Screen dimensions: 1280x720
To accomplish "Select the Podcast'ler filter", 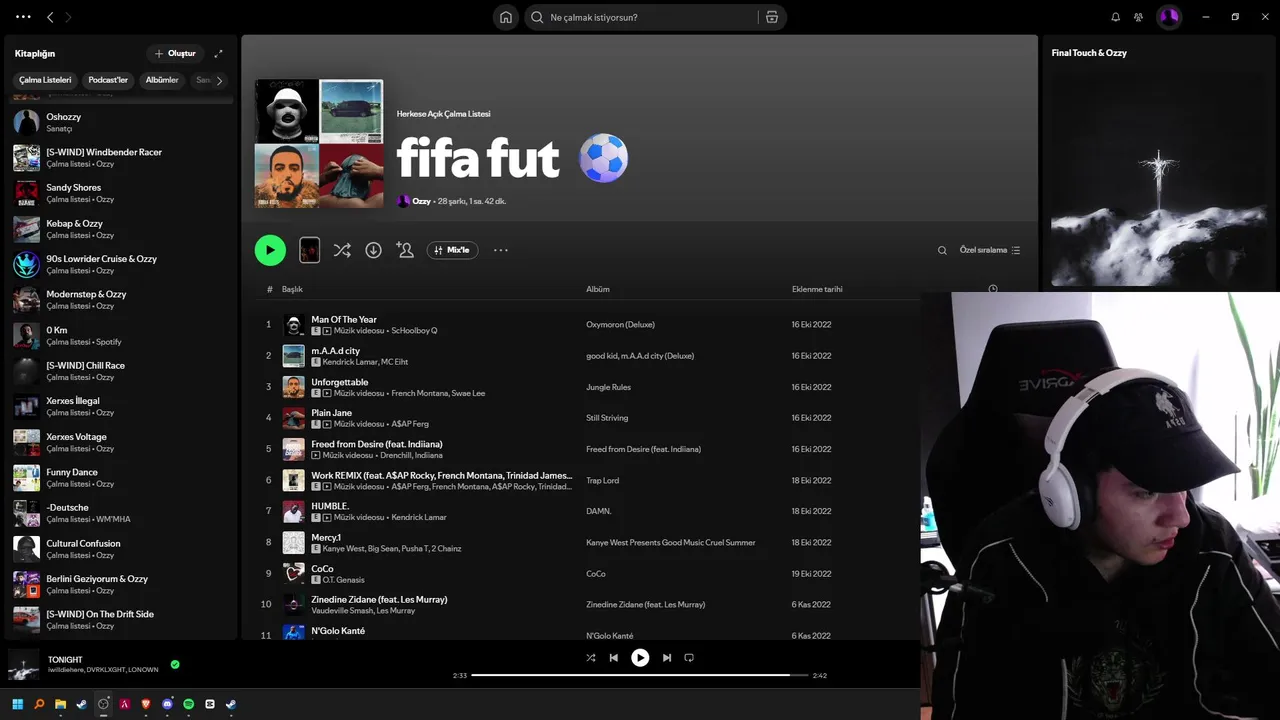I will (x=108, y=80).
